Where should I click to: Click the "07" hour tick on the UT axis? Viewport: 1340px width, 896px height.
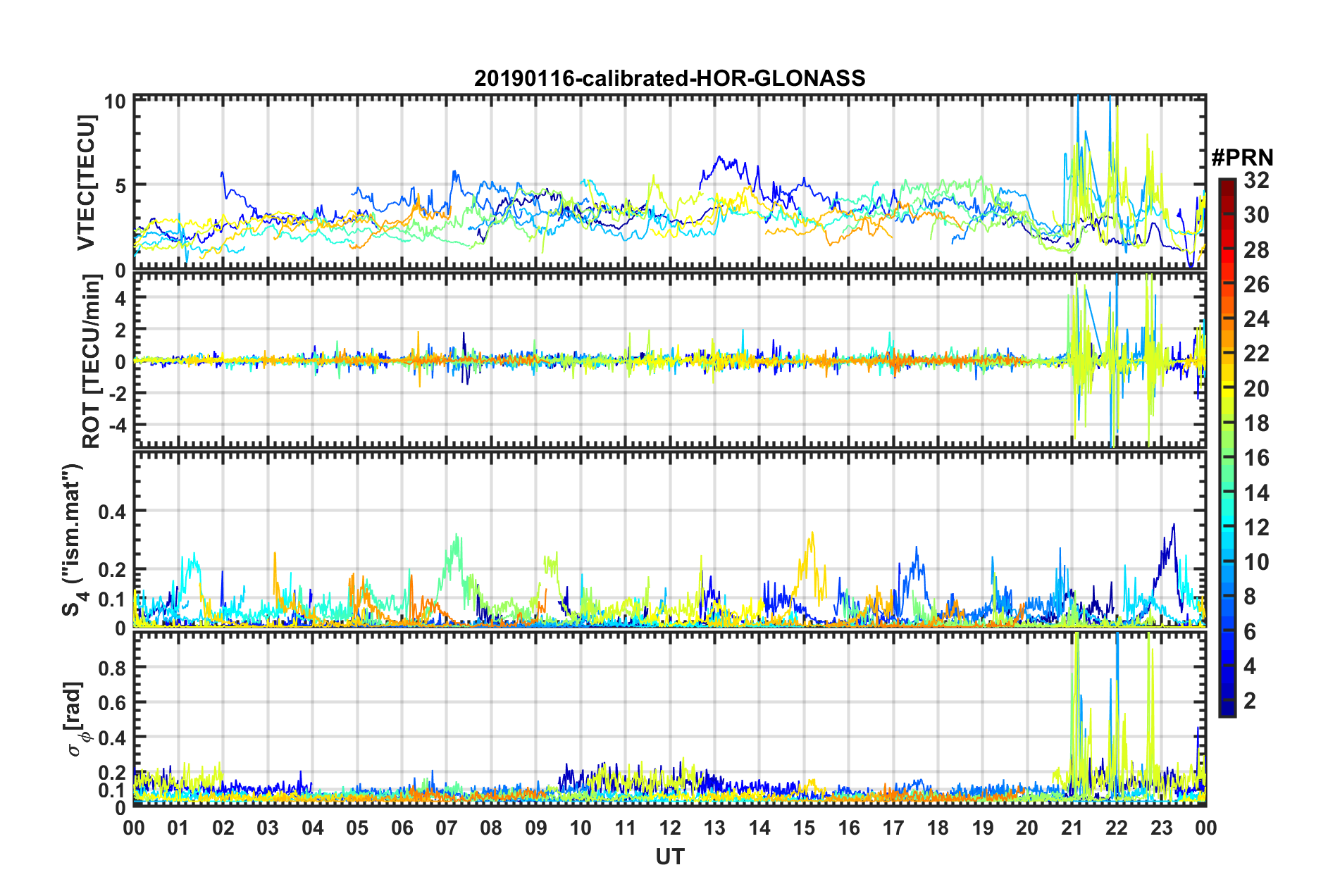(x=447, y=827)
